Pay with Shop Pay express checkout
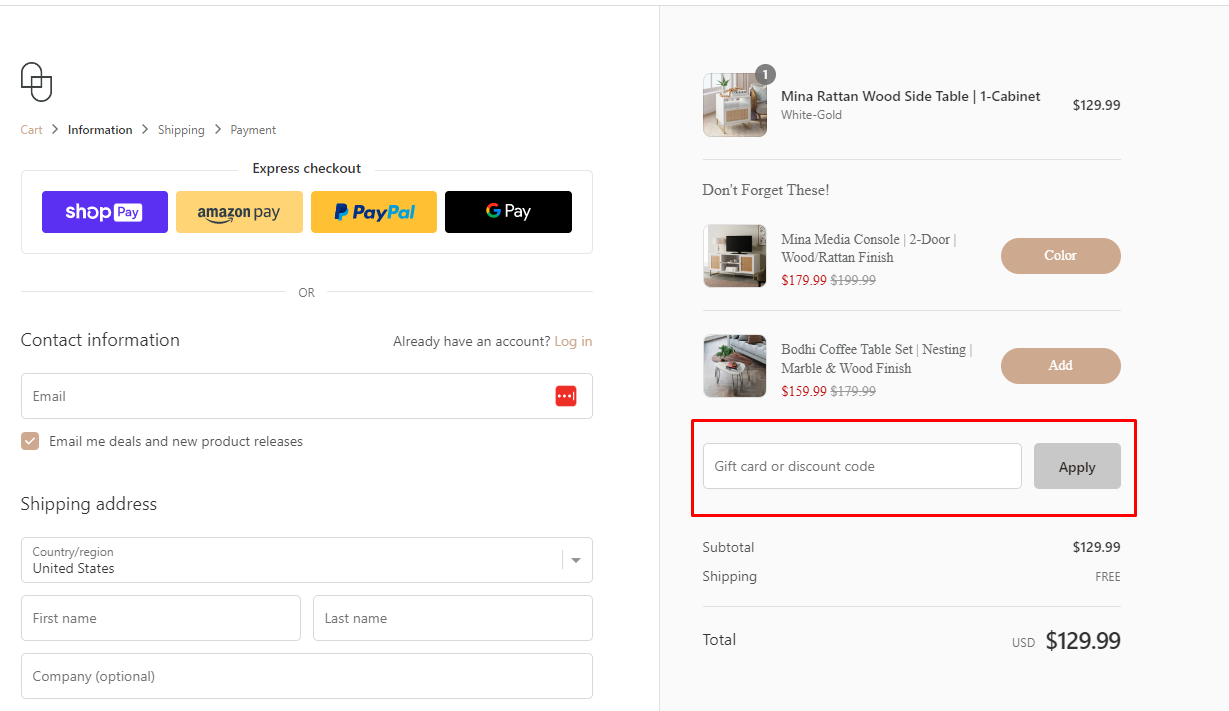 coord(105,212)
